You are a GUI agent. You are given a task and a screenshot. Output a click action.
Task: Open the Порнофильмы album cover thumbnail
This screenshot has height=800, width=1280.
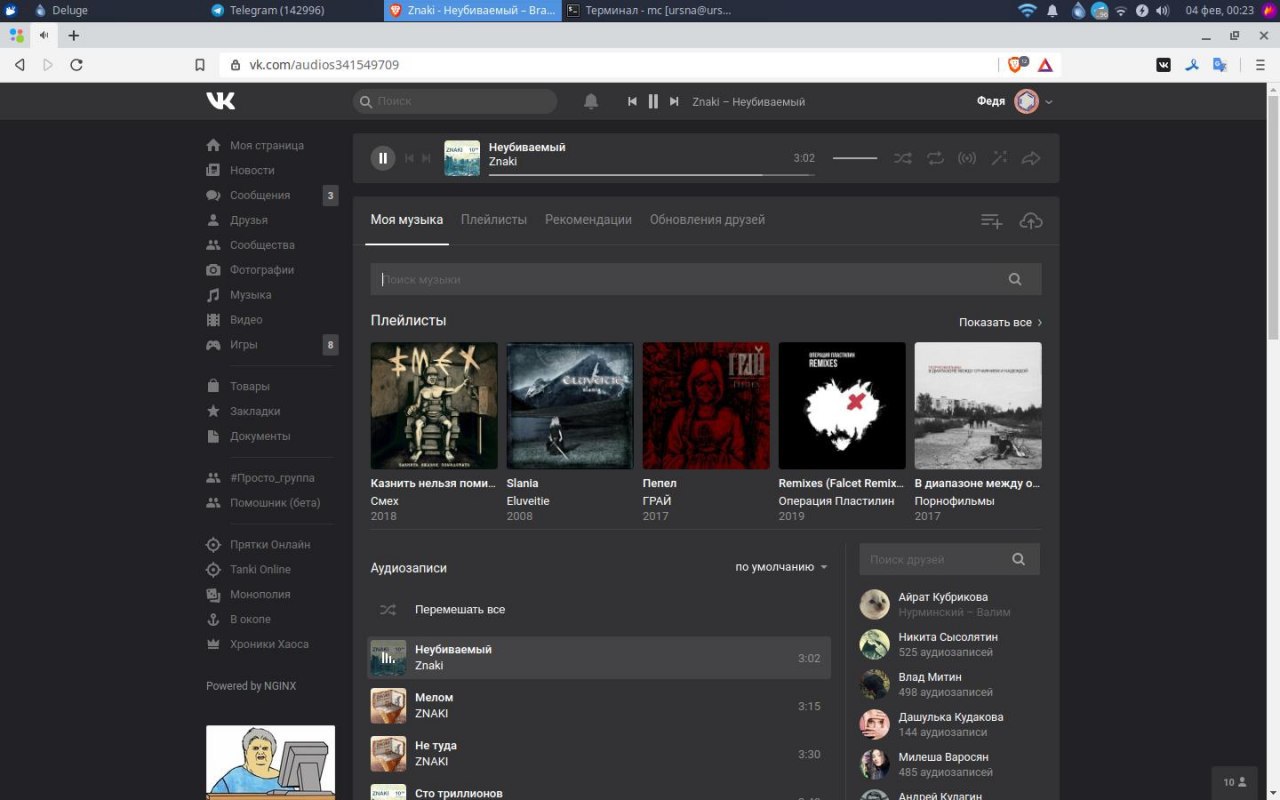(978, 406)
